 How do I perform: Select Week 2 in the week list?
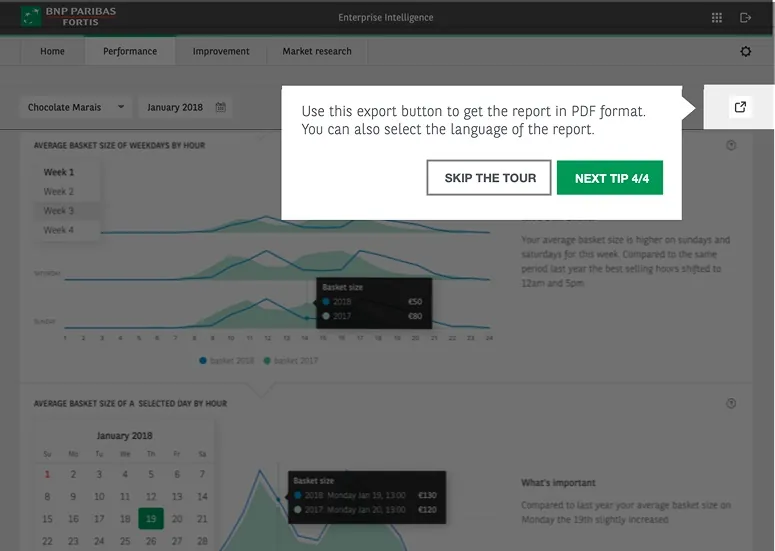[59, 191]
